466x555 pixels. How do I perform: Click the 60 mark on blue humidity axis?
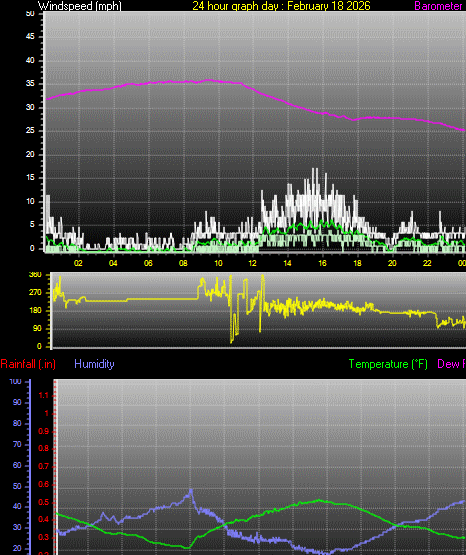[x=17, y=465]
